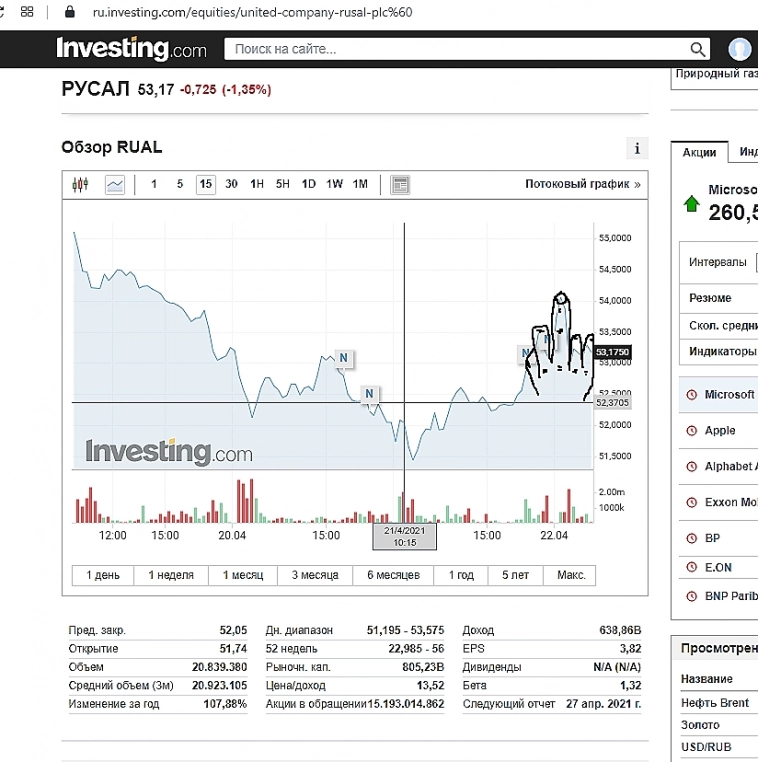Click the N news marker on chart
This screenshot has height=762, width=758.
coord(343,357)
